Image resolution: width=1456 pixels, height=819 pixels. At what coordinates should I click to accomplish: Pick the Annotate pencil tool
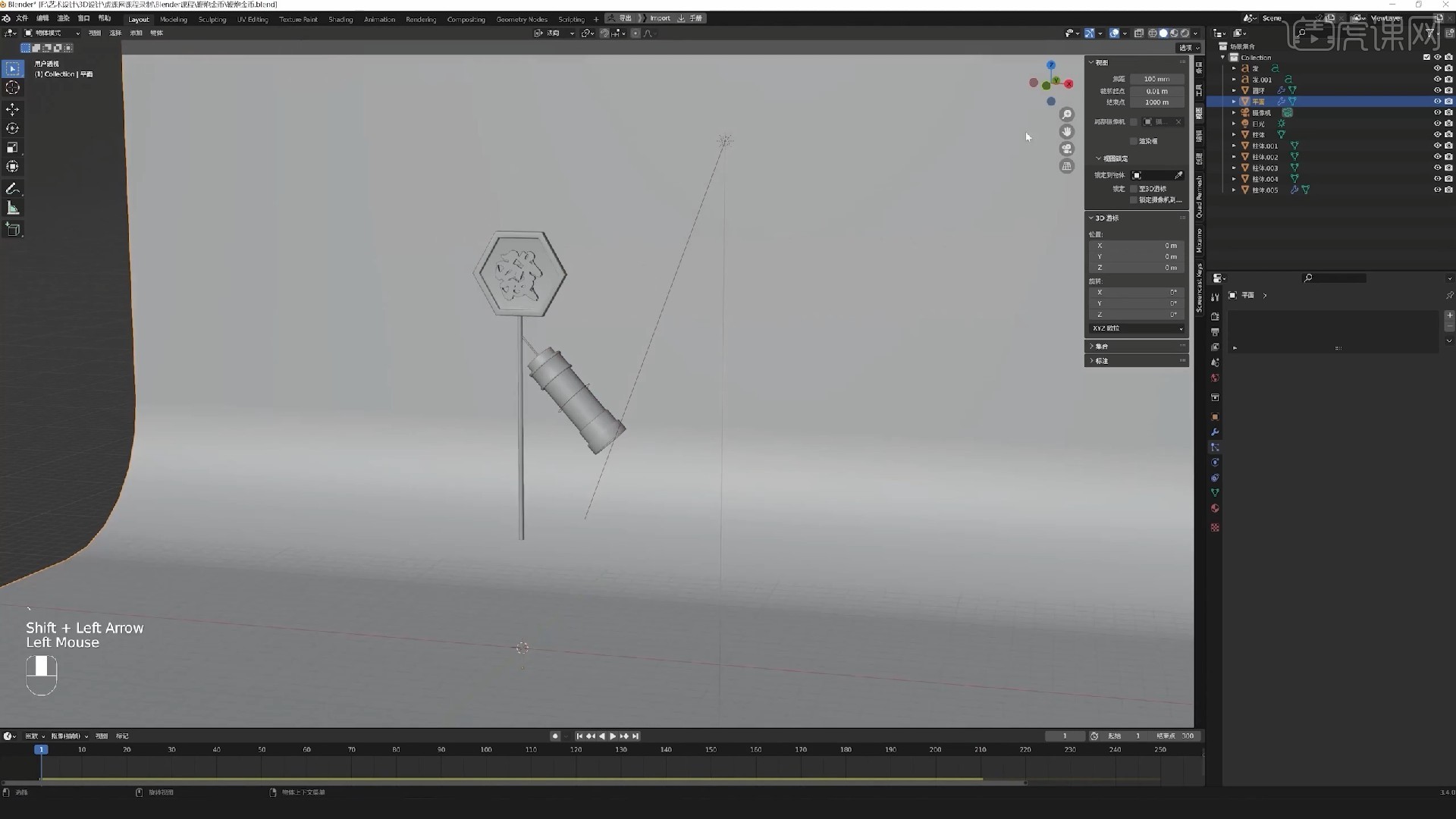click(12, 188)
